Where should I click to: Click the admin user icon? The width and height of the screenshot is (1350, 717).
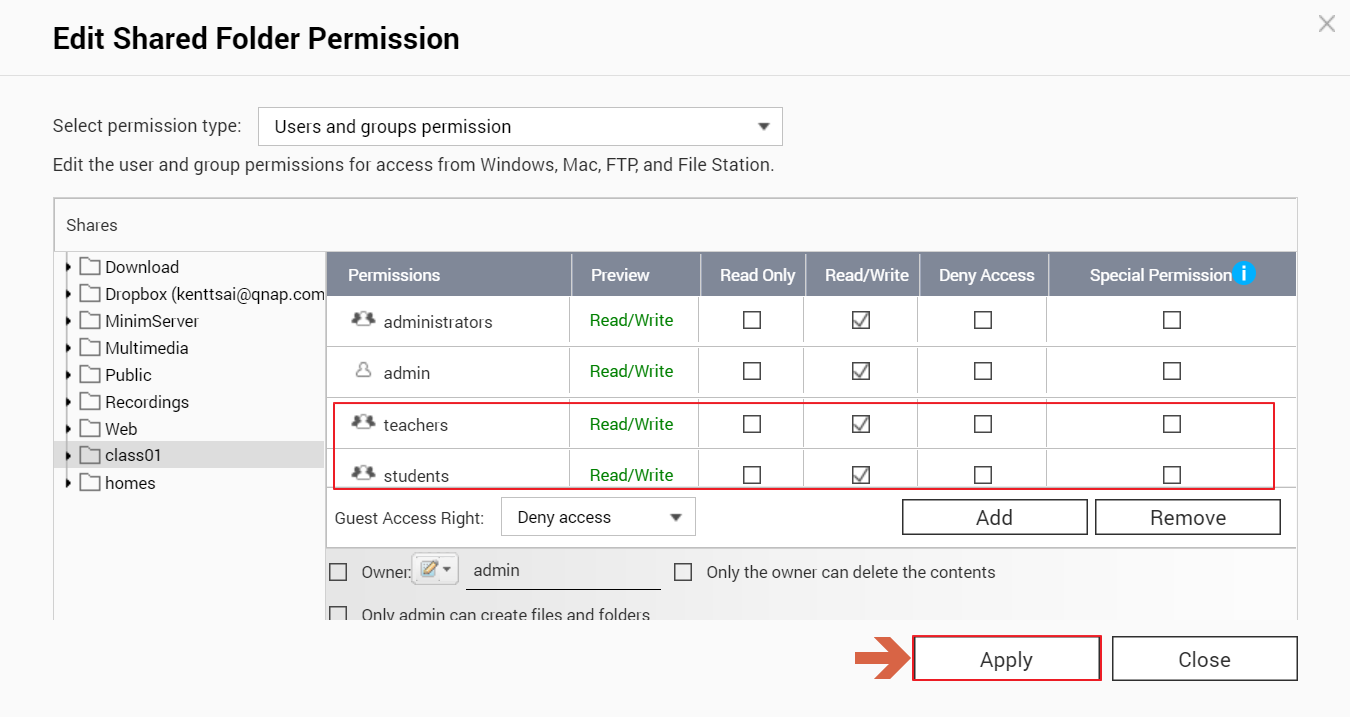tap(363, 371)
